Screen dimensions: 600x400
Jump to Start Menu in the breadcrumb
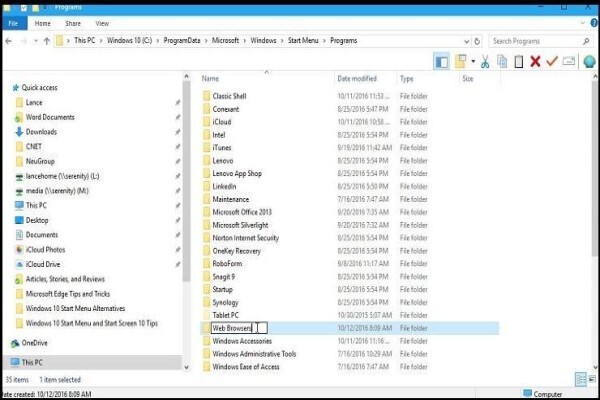(303, 40)
